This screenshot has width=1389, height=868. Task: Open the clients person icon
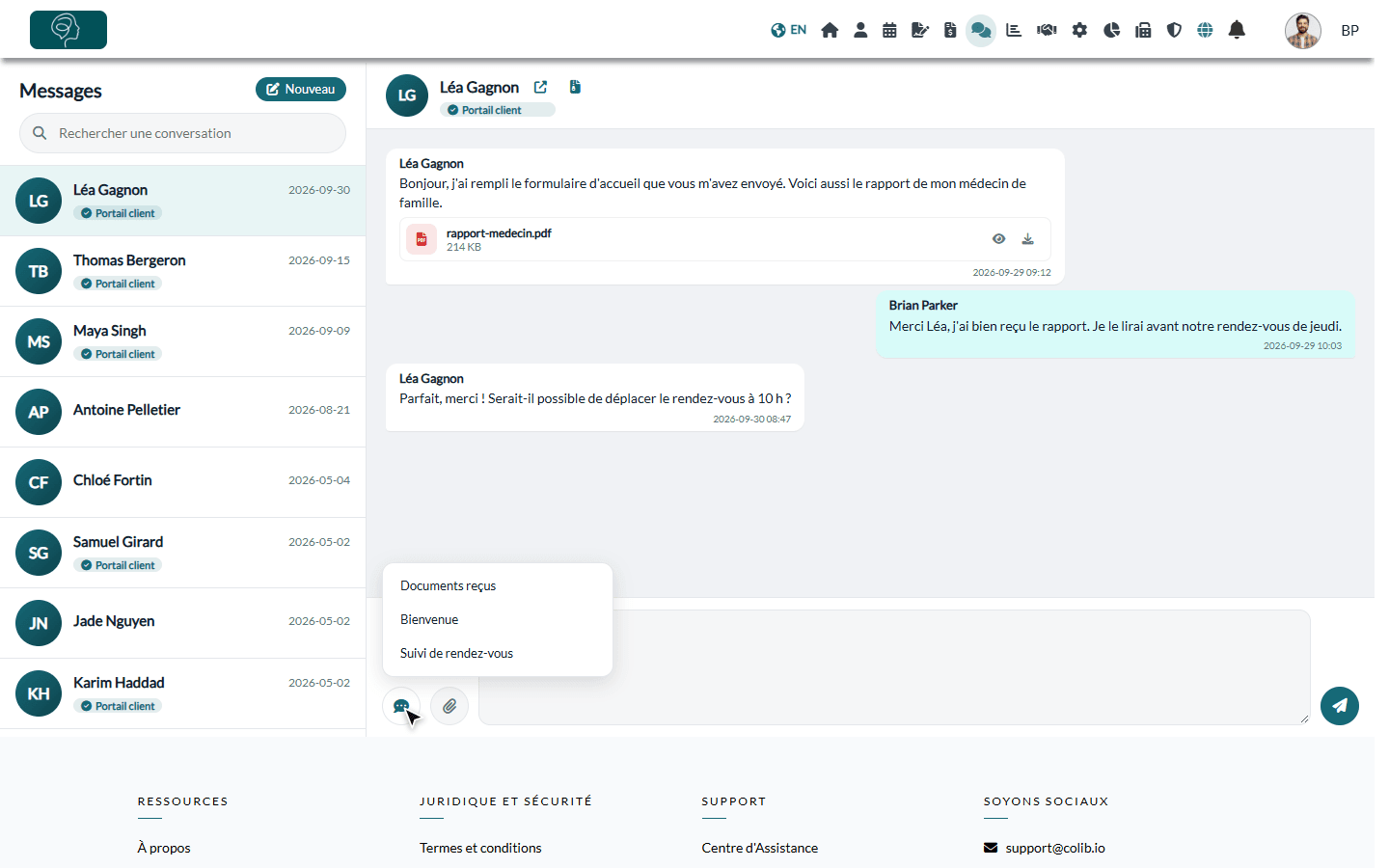(x=860, y=30)
